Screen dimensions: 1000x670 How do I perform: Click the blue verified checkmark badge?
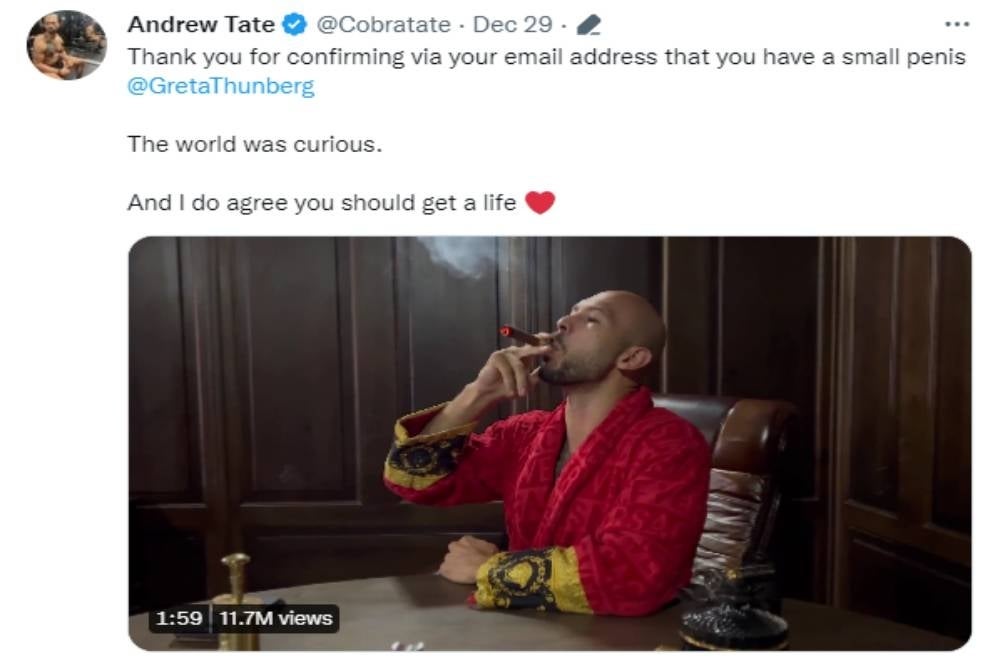click(294, 25)
